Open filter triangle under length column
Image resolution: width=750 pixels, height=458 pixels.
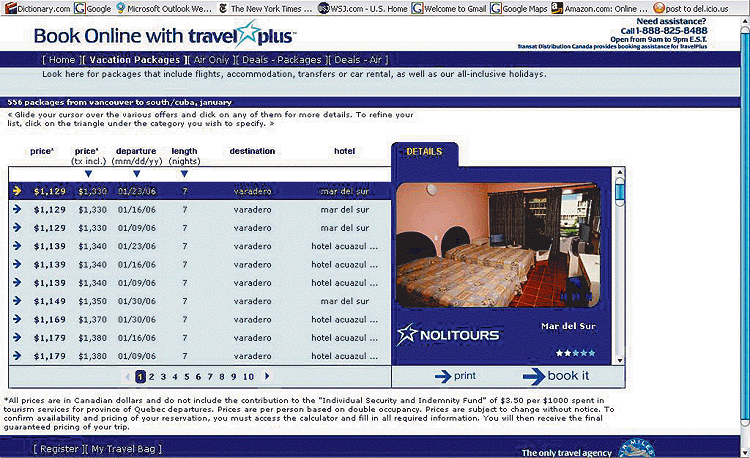(184, 174)
